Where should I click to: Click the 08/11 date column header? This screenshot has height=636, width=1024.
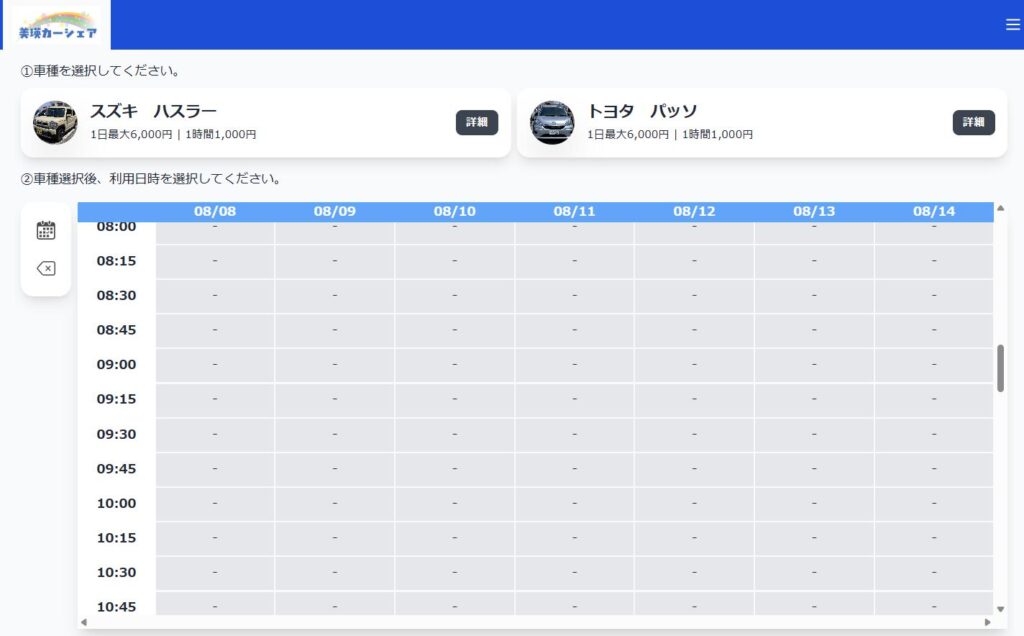574,212
